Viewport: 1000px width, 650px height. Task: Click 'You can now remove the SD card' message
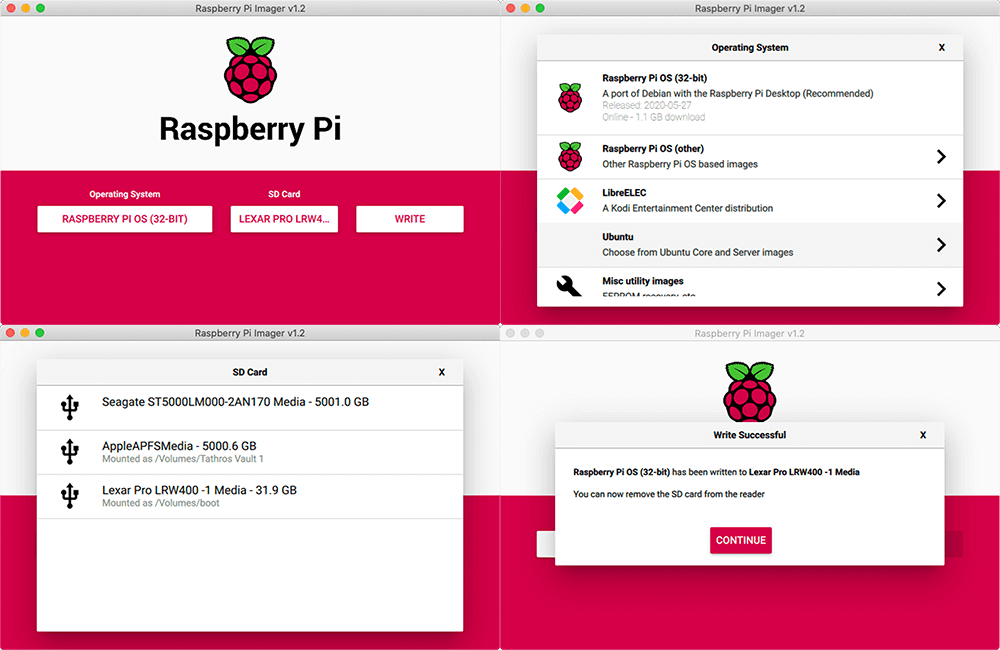[x=669, y=494]
